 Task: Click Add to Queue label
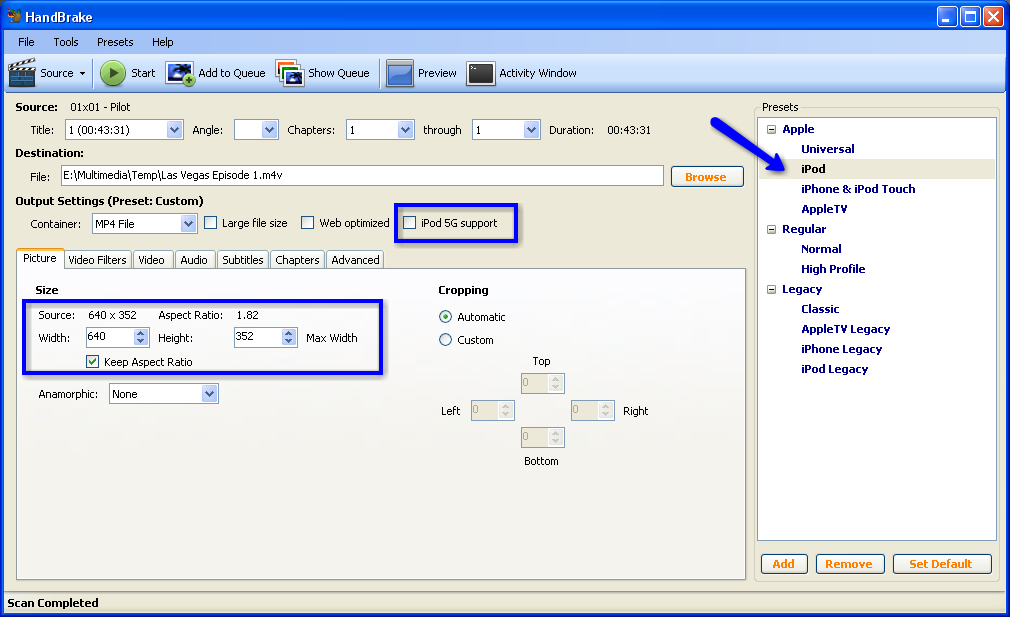point(232,73)
